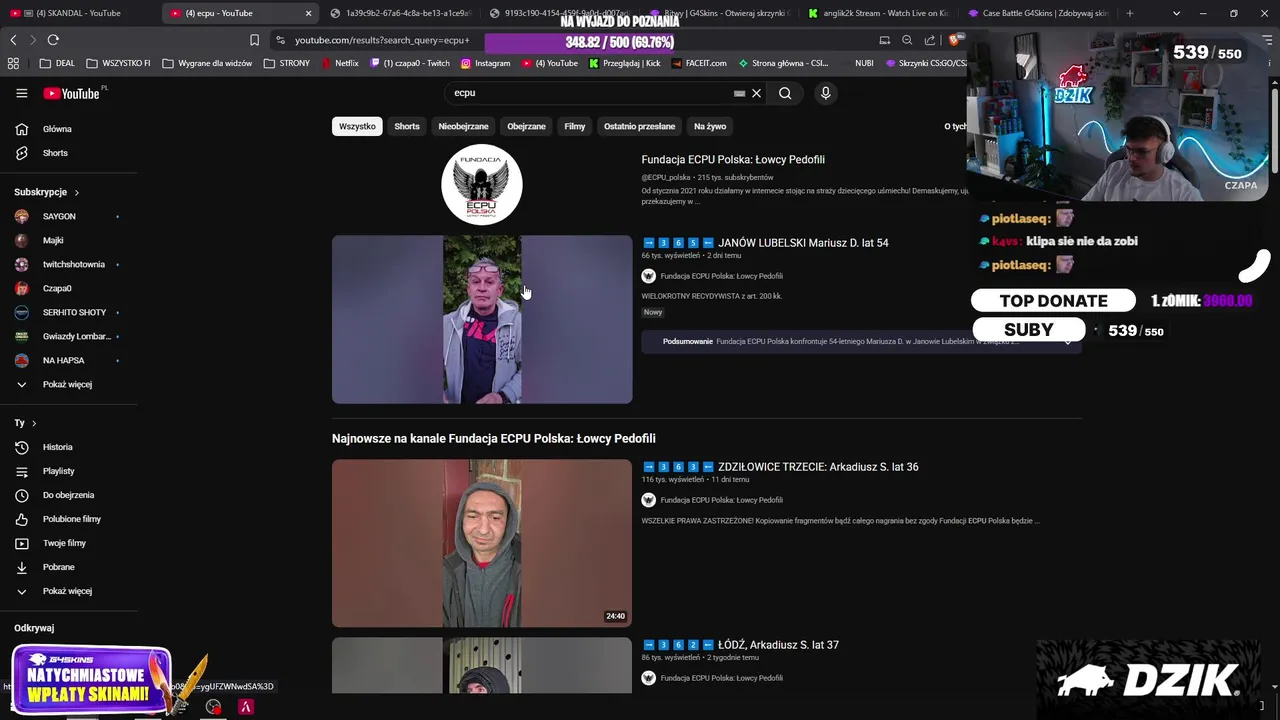Click the YouTube logo
This screenshot has width=1280, height=720.
point(72,93)
